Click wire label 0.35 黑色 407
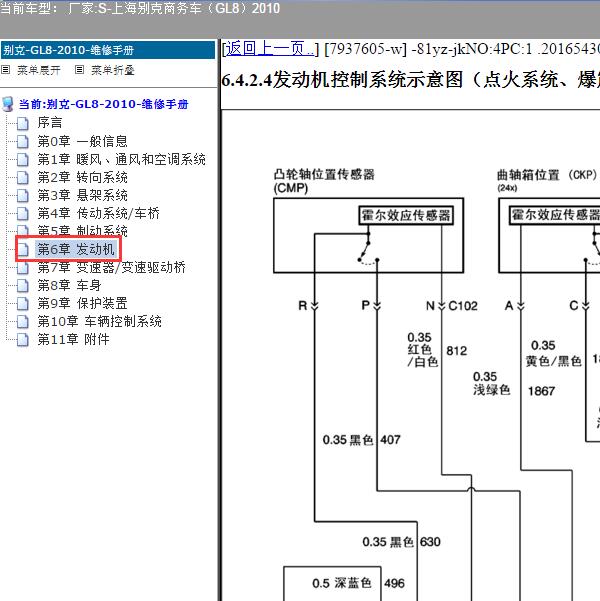600x601 pixels. pyautogui.click(x=361, y=440)
